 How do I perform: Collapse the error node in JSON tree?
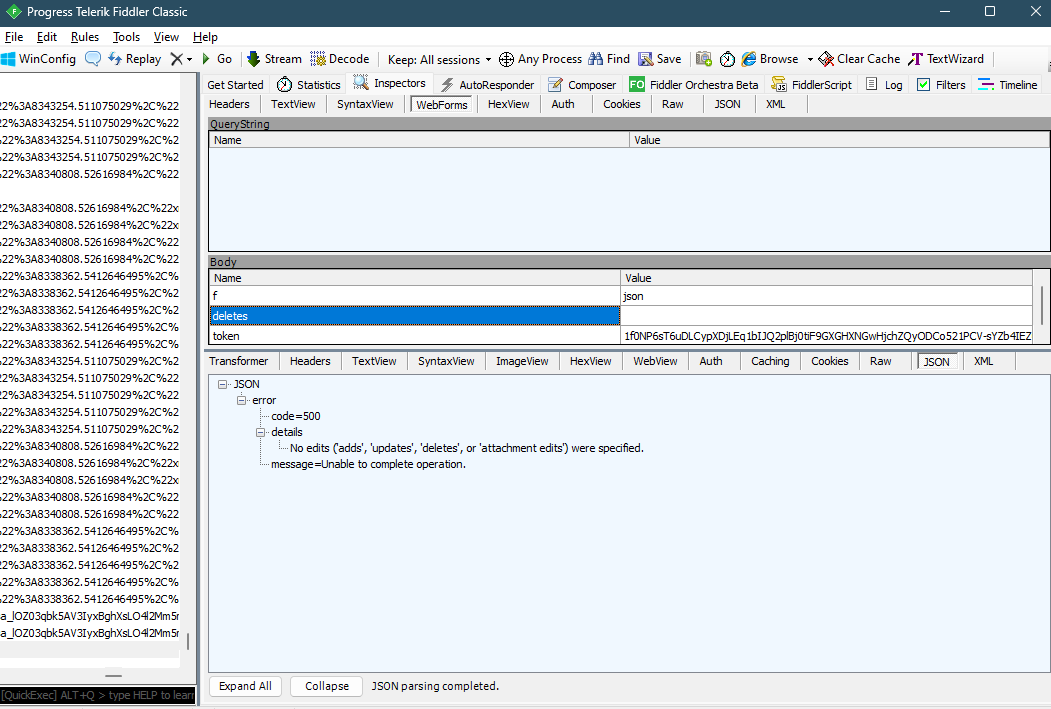point(240,399)
